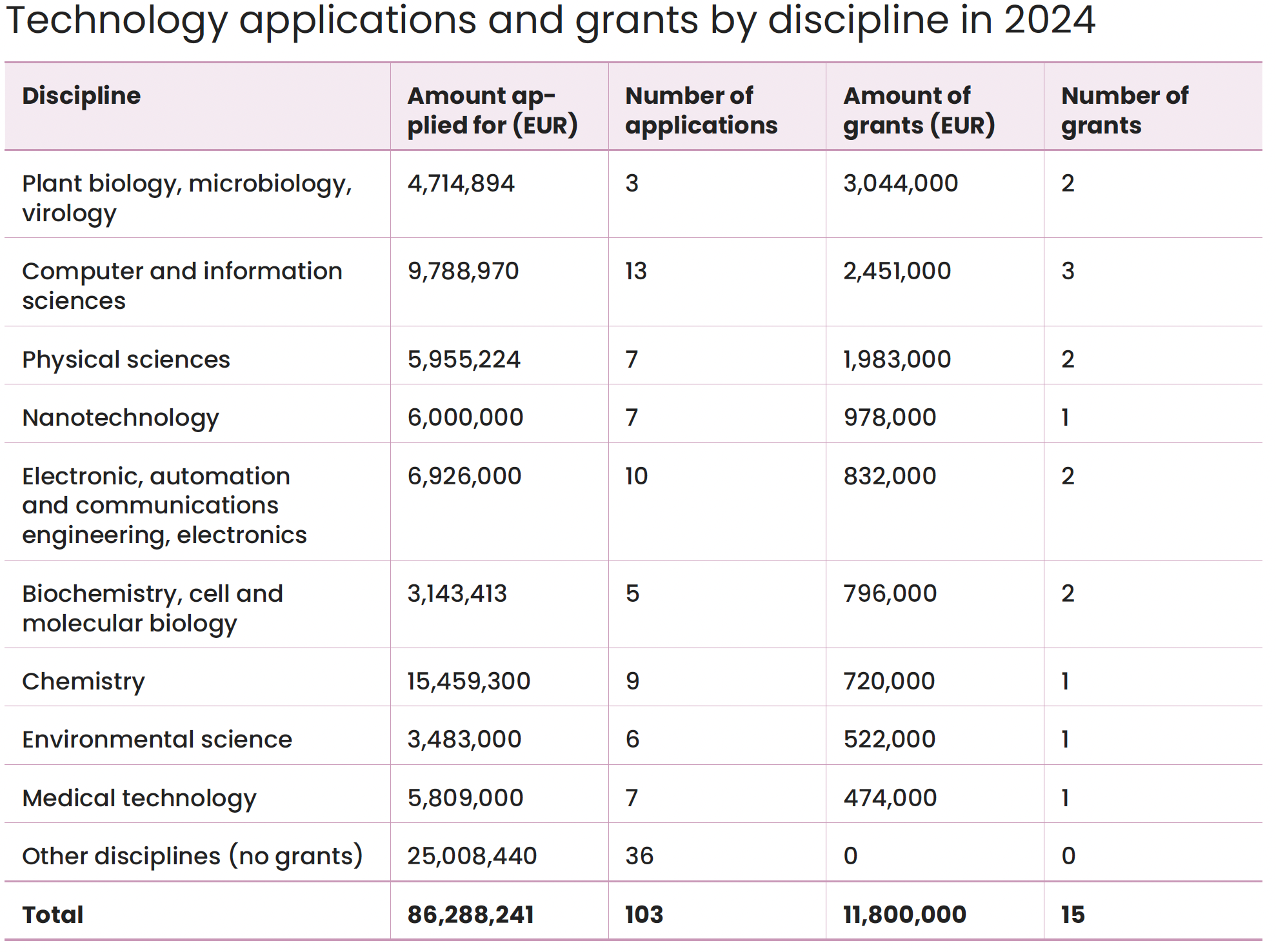This screenshot has height=952, width=1276.
Task: Click the applications count 6
Action: (632, 740)
